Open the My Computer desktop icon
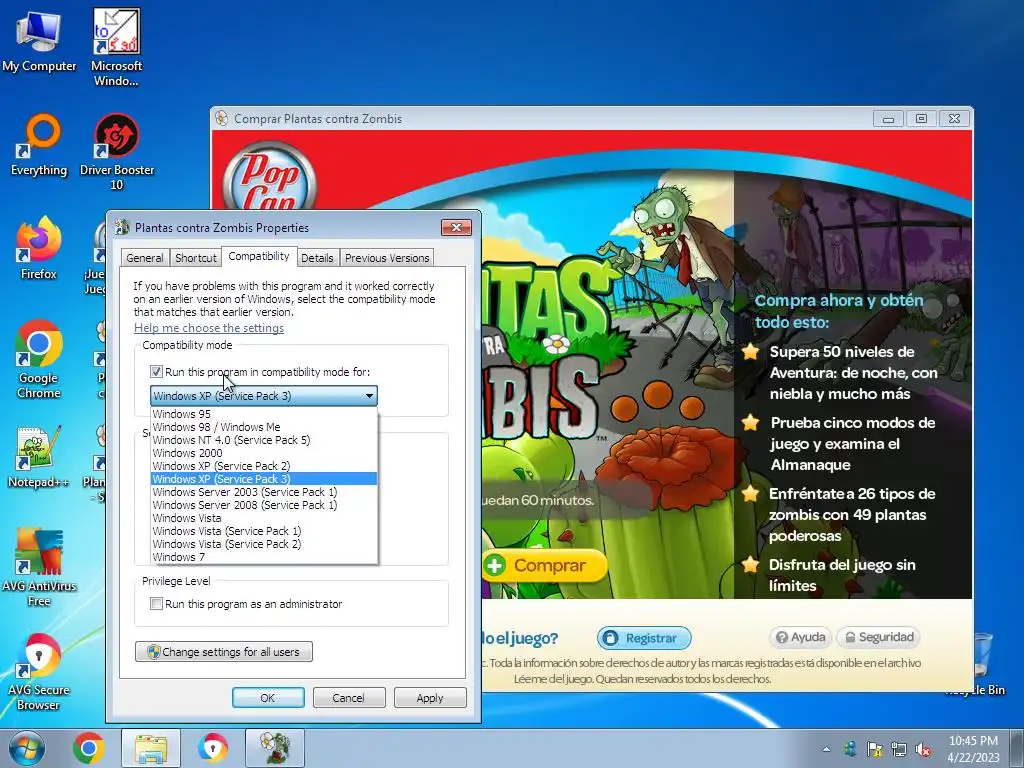The image size is (1024, 768). [x=39, y=40]
